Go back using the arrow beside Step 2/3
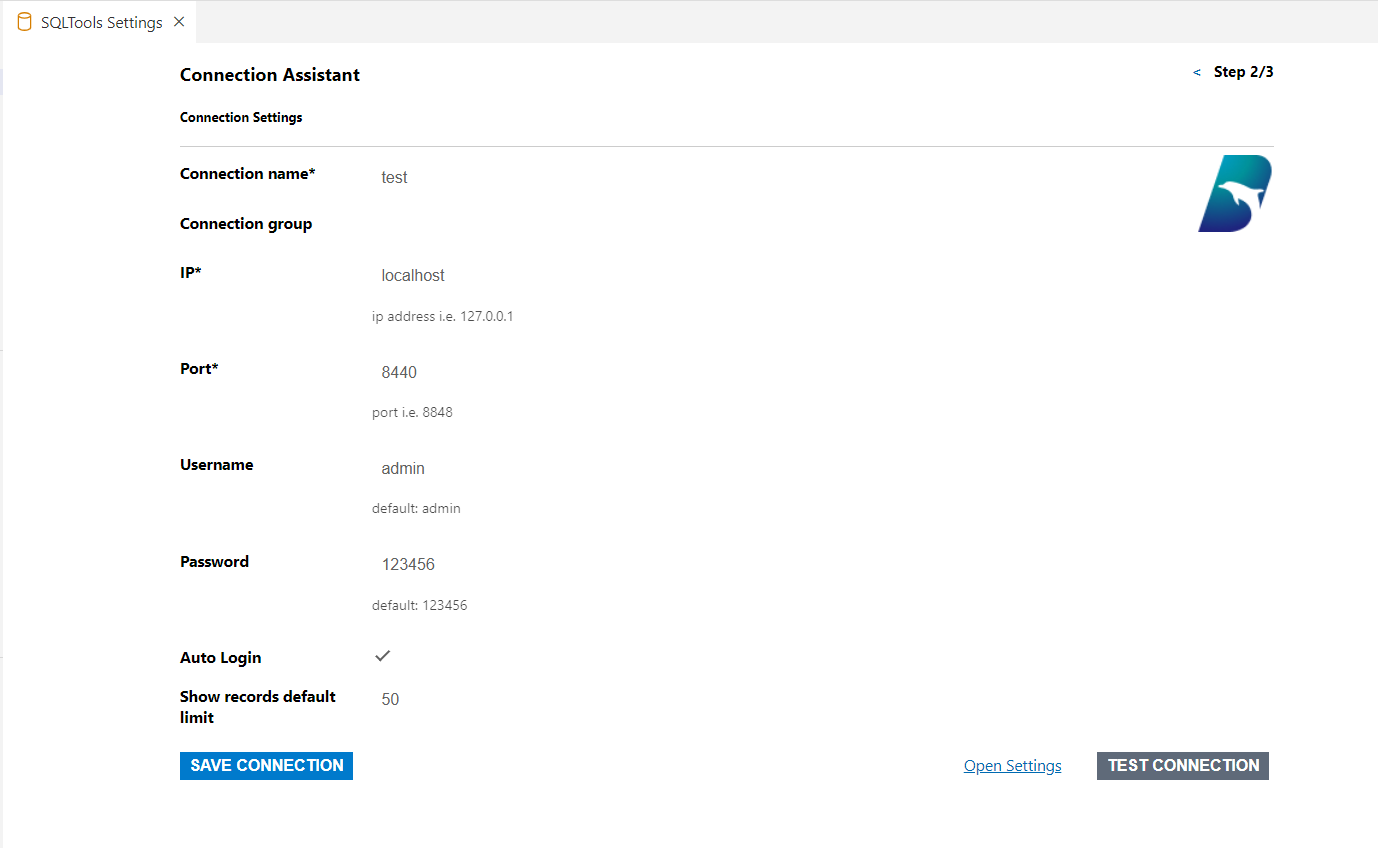The width and height of the screenshot is (1378, 848). (x=1197, y=73)
